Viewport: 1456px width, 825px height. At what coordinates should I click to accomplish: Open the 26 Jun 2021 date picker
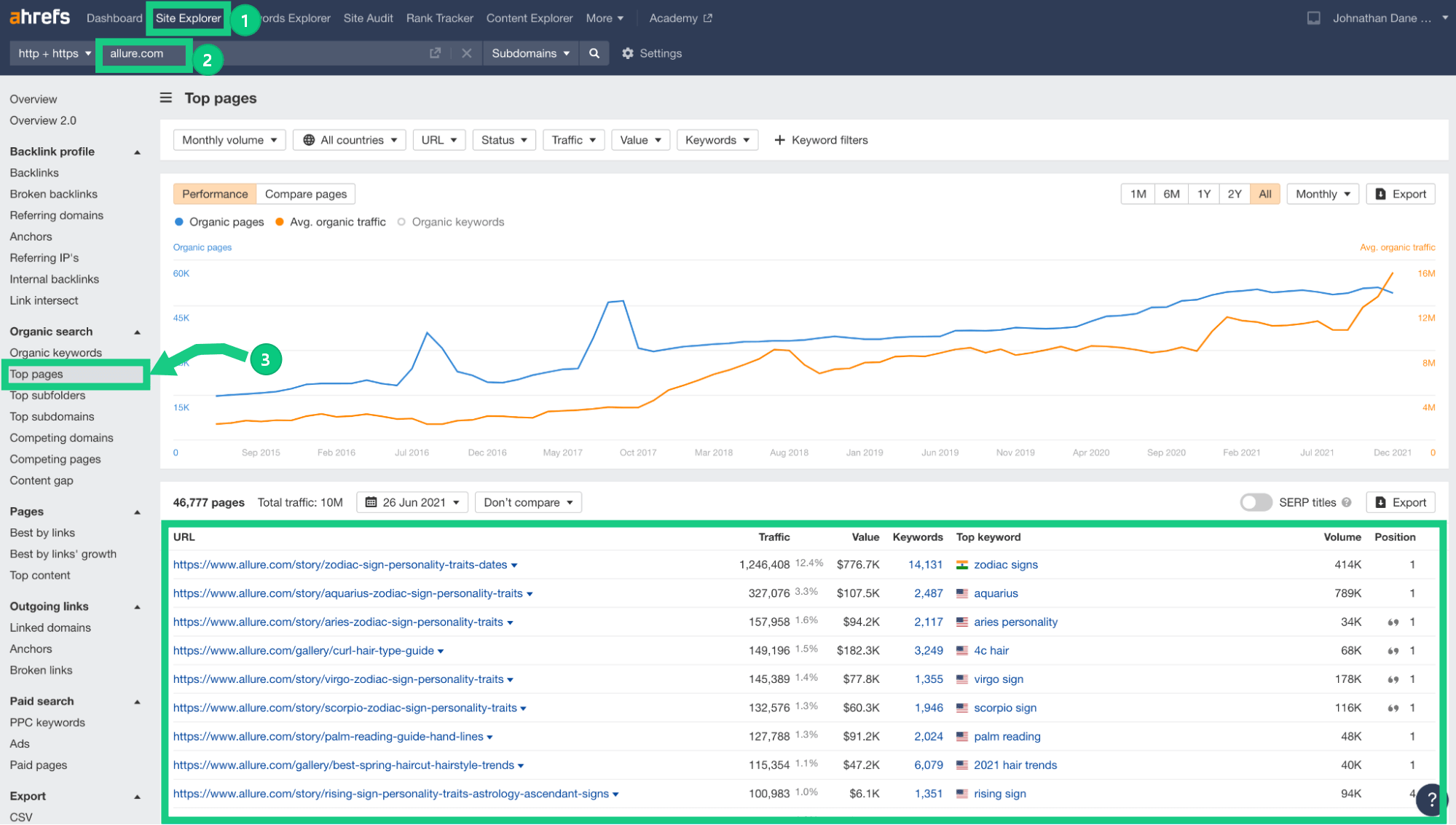[412, 502]
